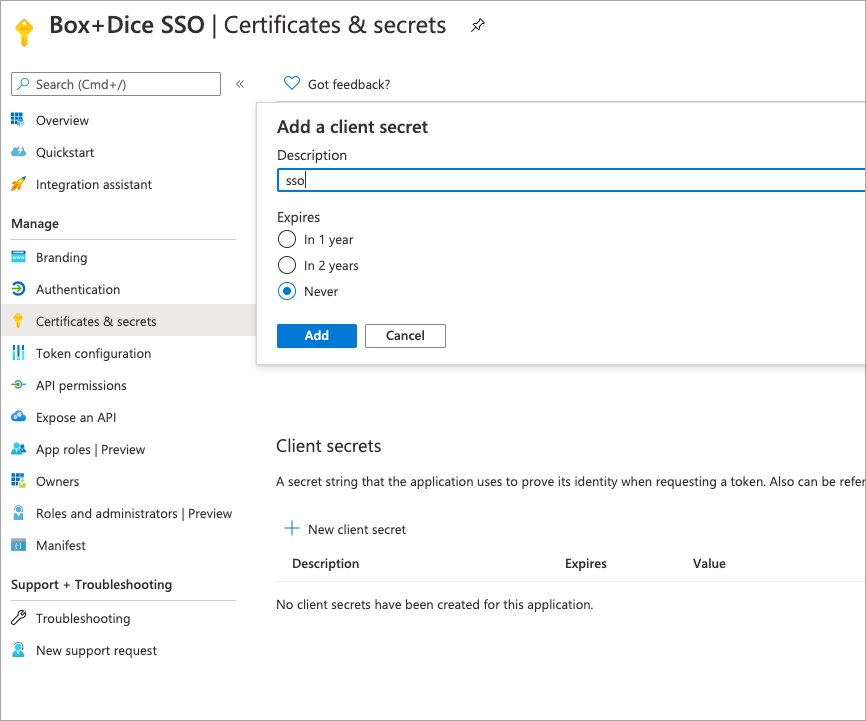Click the Description field containing sso
866x721 pixels.
571,181
